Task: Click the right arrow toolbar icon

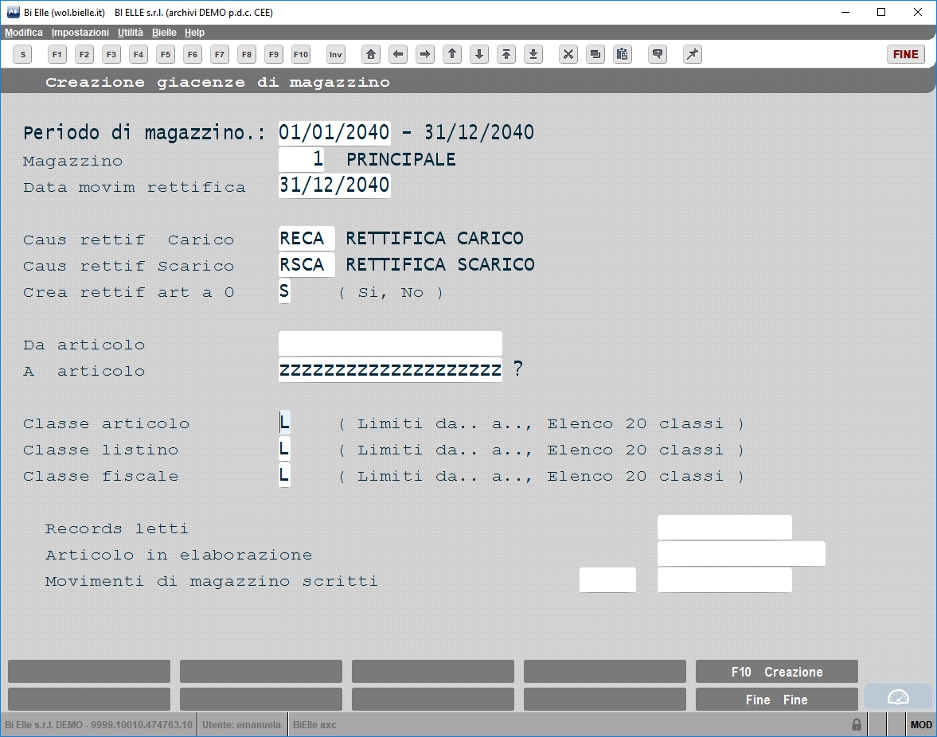Action: click(x=425, y=54)
